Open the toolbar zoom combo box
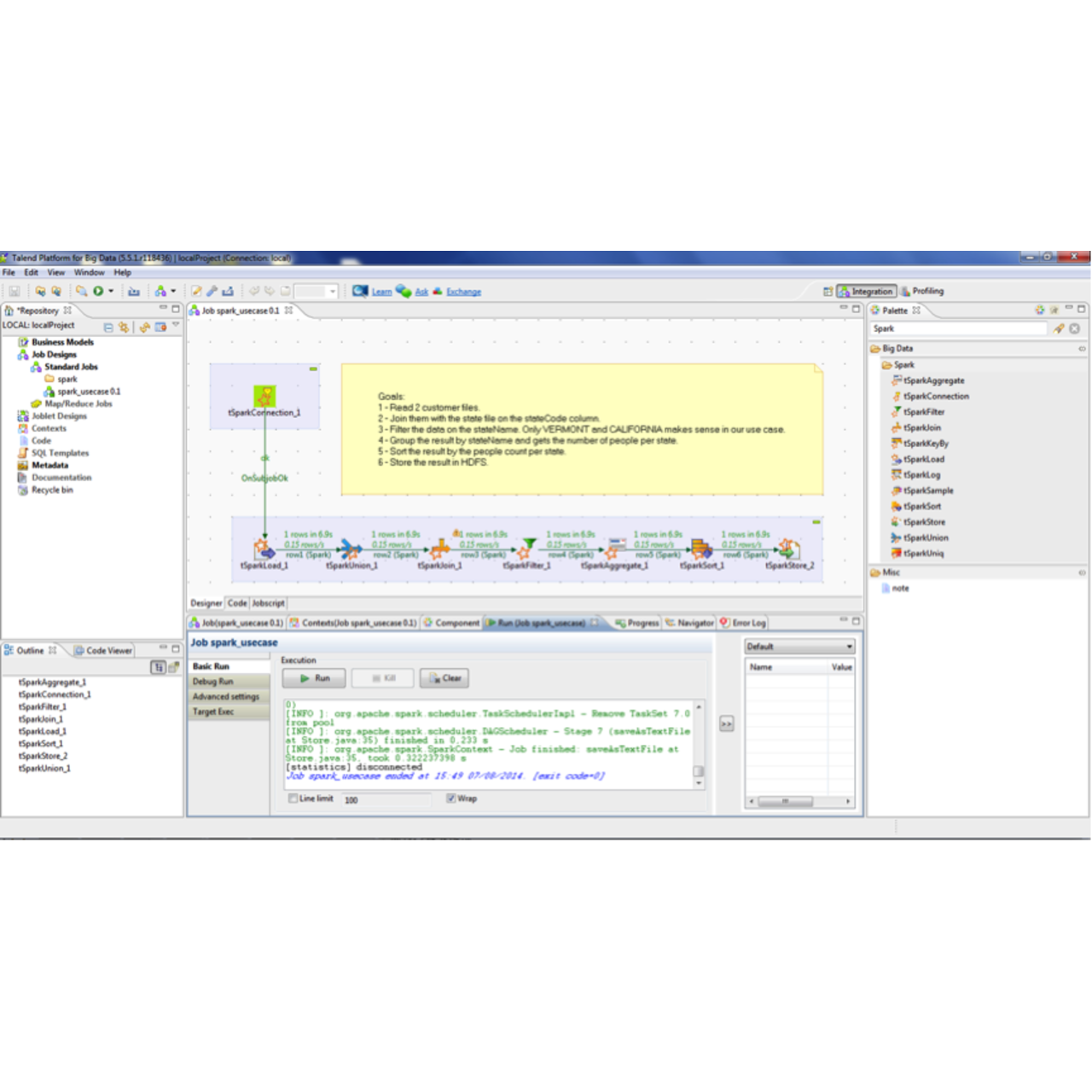 click(x=317, y=291)
